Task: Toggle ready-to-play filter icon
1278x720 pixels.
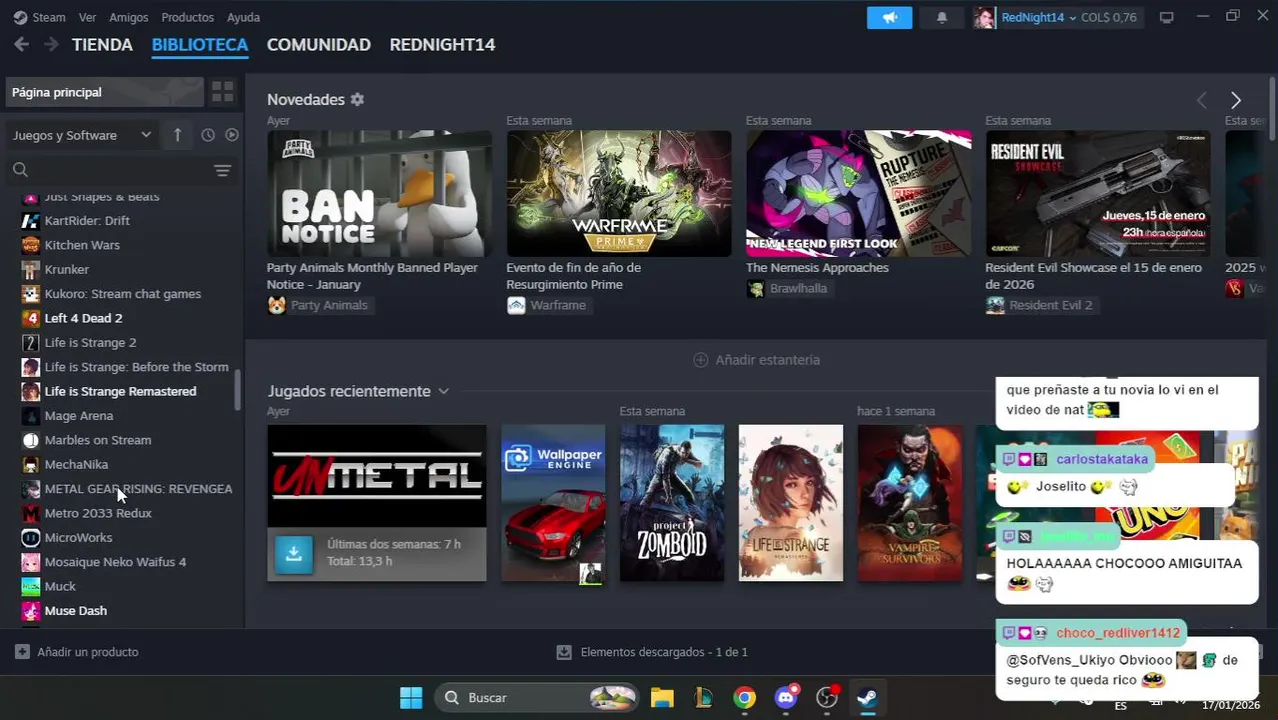Action: [232, 135]
